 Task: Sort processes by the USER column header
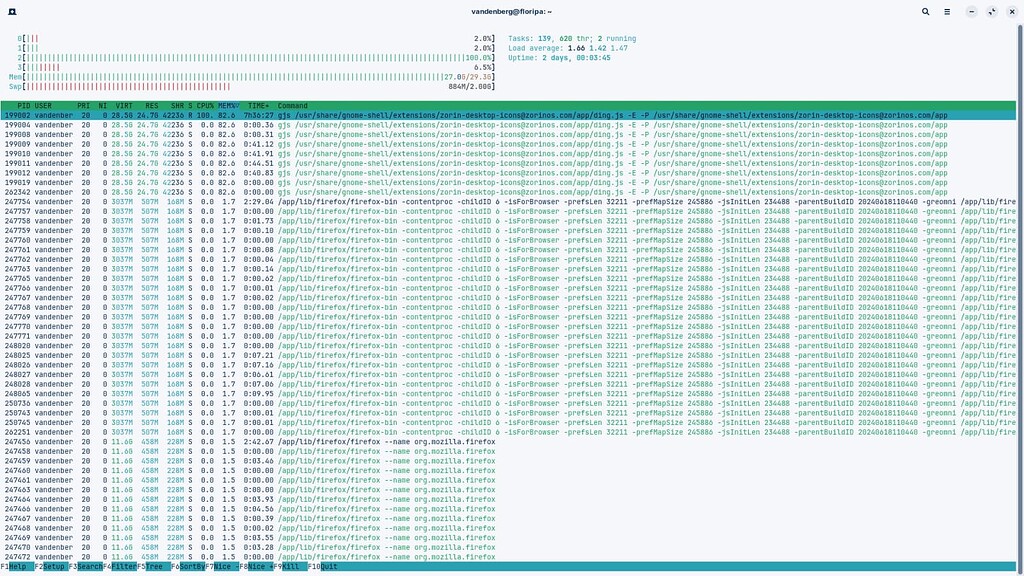pyautogui.click(x=42, y=105)
